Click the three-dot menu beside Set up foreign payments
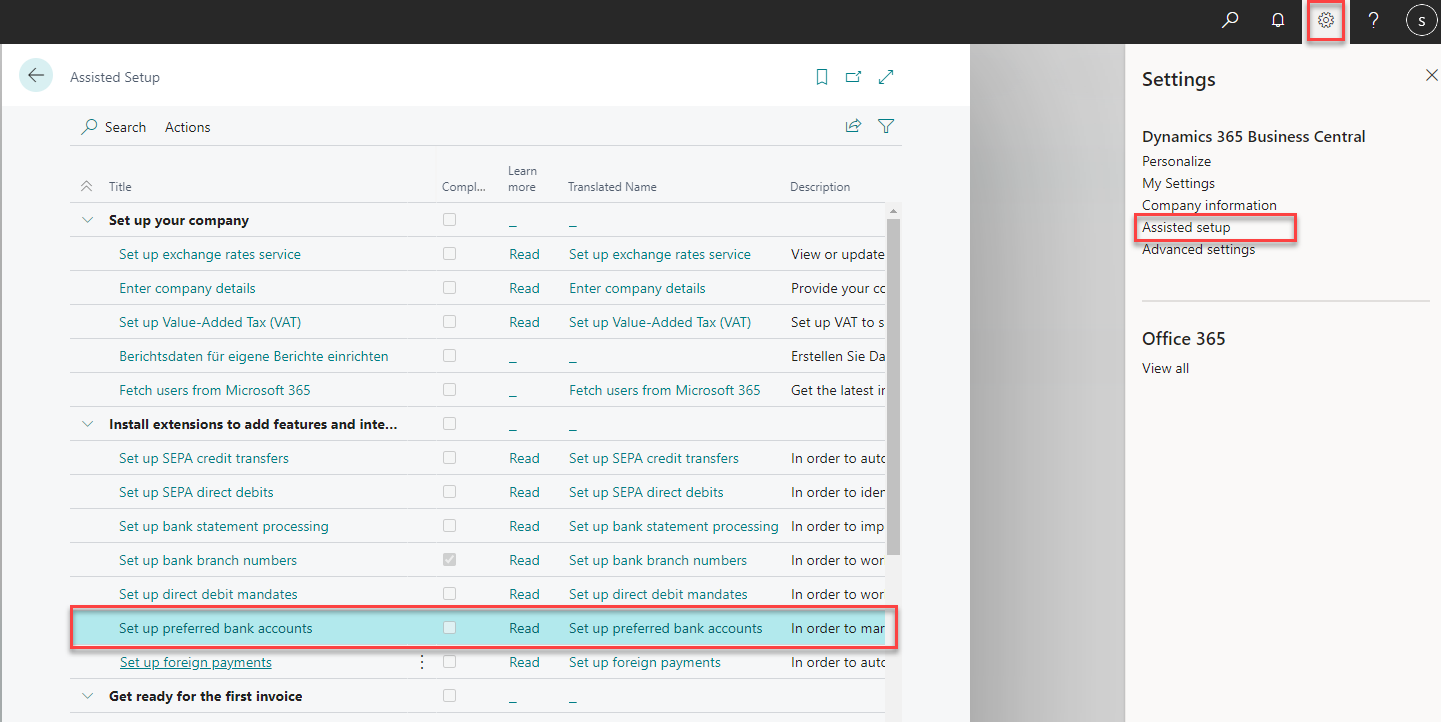The image size is (1441, 722). 421,661
